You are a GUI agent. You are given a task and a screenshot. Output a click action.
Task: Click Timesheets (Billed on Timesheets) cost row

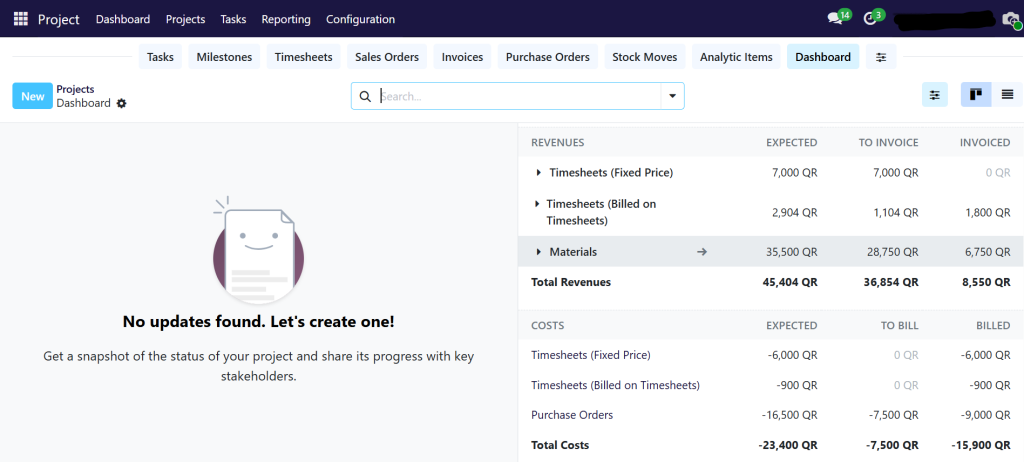[615, 385]
